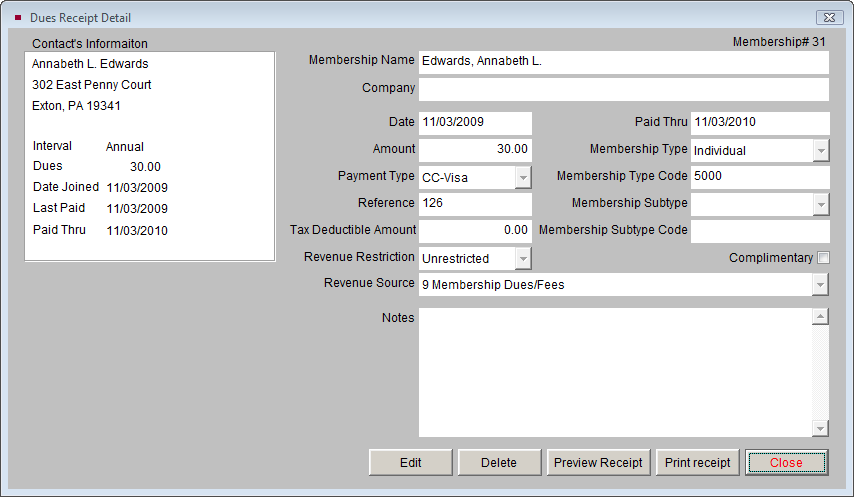The height and width of the screenshot is (497, 854).
Task: Click the Membership Subtype Code field
Action: coord(760,231)
